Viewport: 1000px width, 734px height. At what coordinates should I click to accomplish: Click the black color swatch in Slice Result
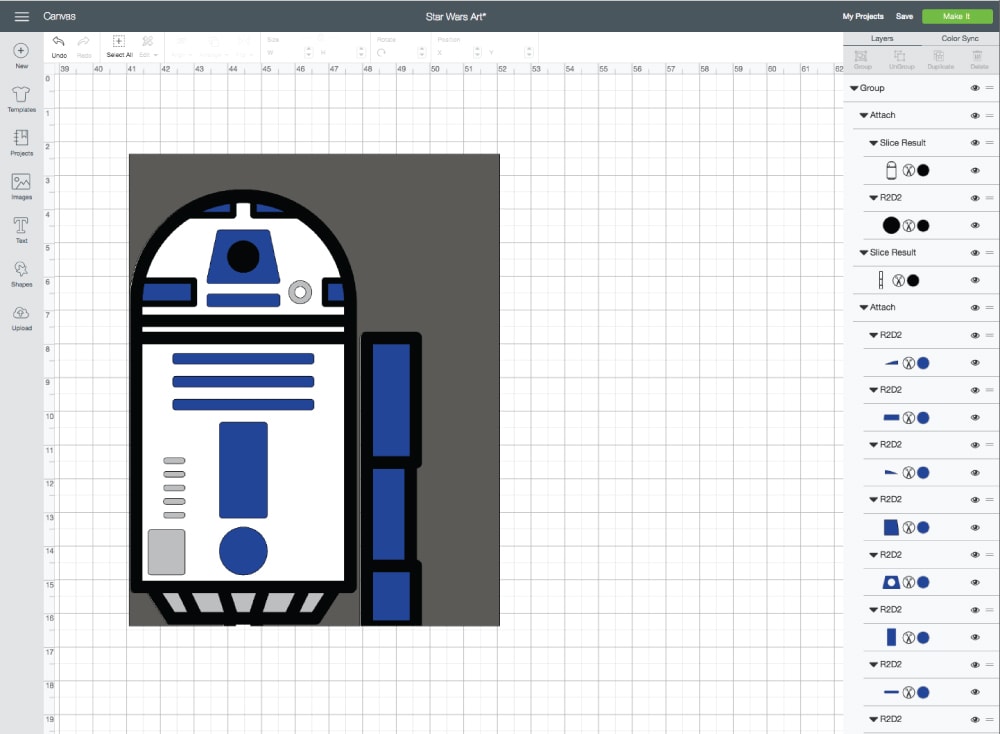(x=923, y=170)
